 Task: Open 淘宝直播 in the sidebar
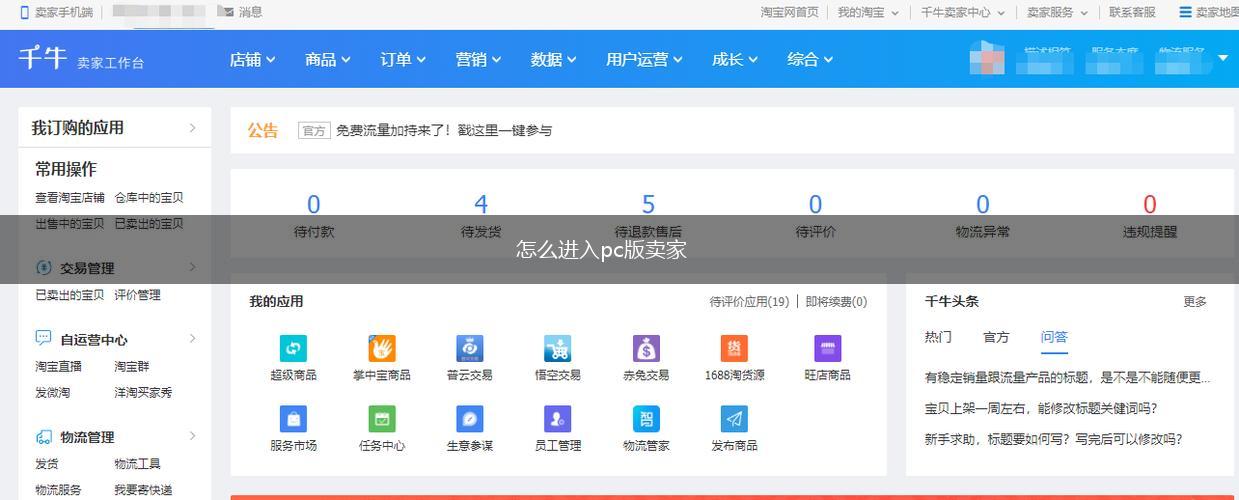(x=58, y=367)
